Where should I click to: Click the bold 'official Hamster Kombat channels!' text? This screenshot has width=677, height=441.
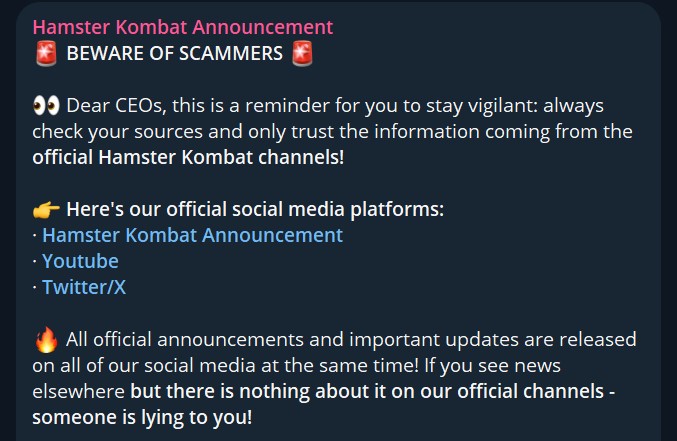tap(186, 157)
